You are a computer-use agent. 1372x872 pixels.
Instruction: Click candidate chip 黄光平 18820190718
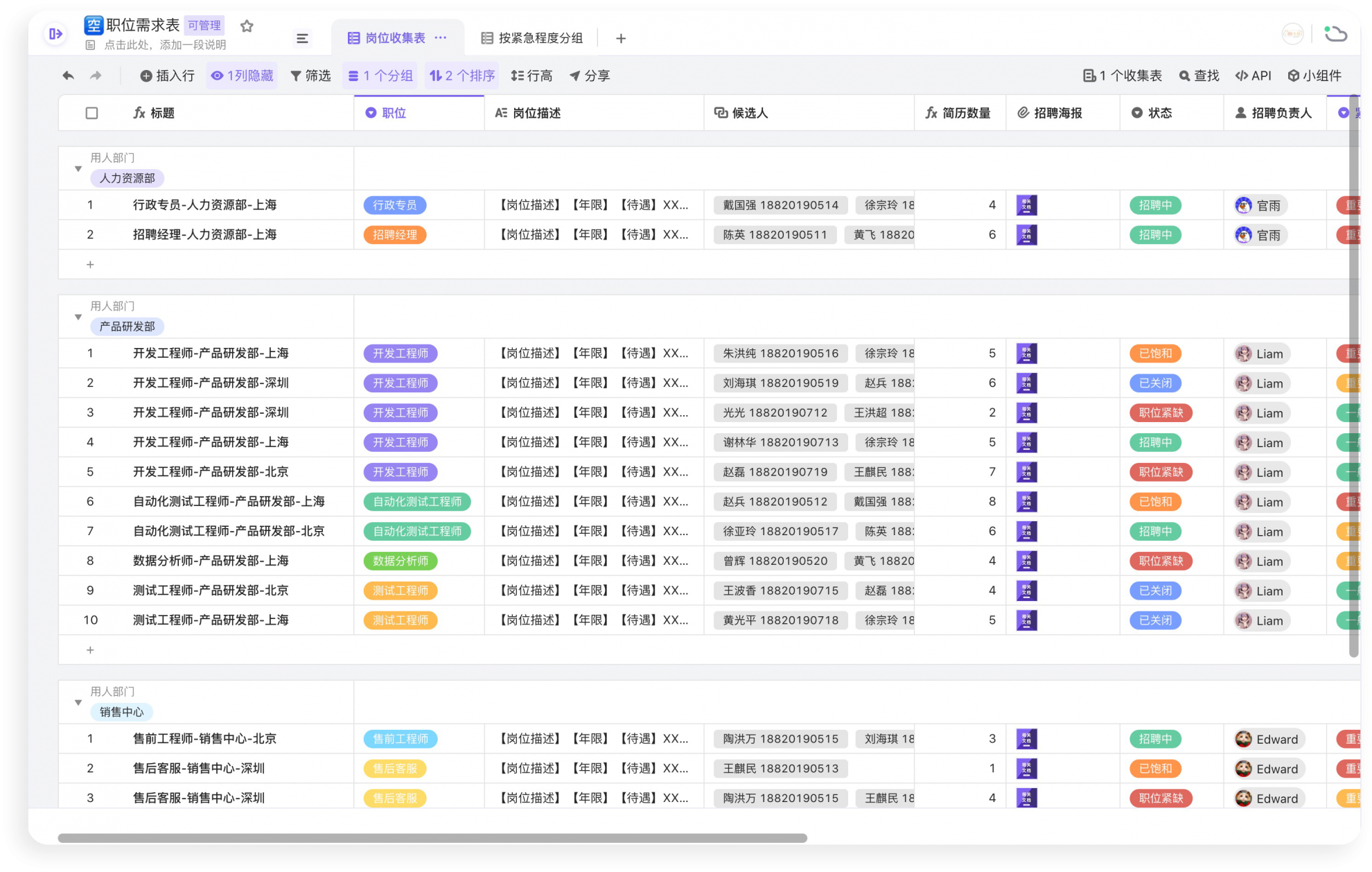coord(780,620)
